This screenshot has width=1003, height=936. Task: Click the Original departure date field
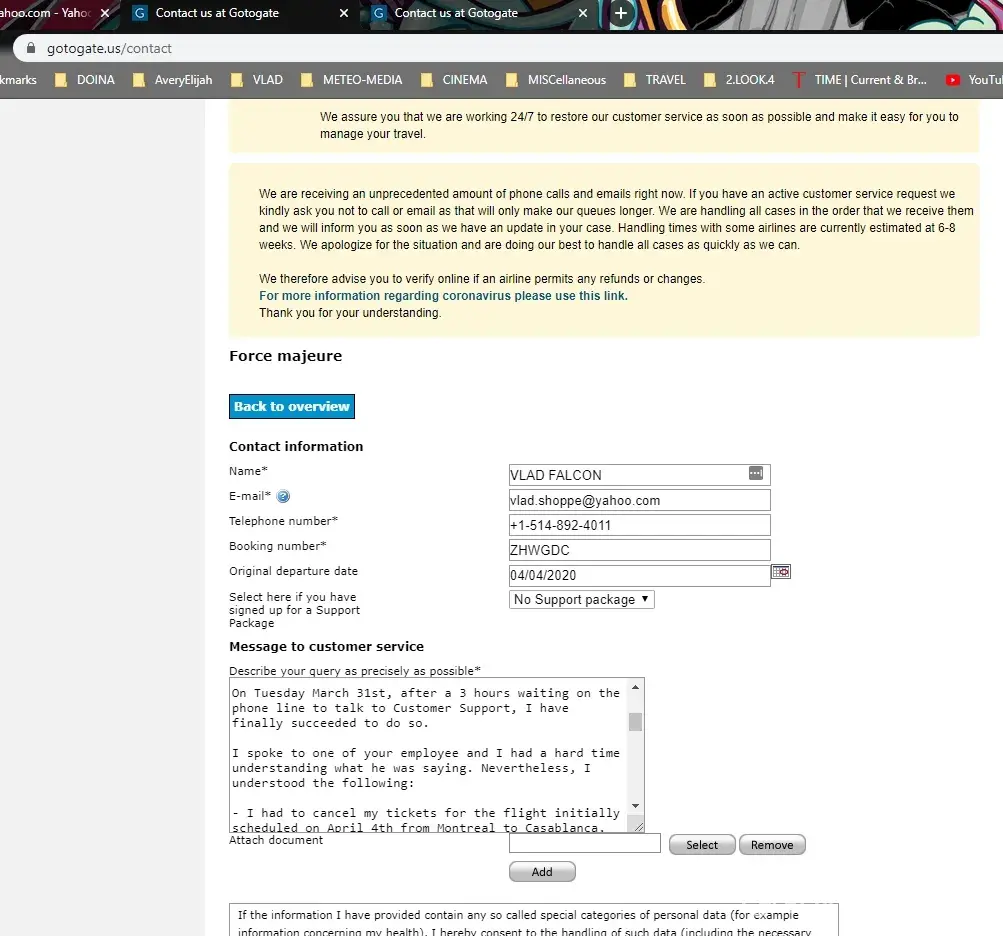click(640, 575)
